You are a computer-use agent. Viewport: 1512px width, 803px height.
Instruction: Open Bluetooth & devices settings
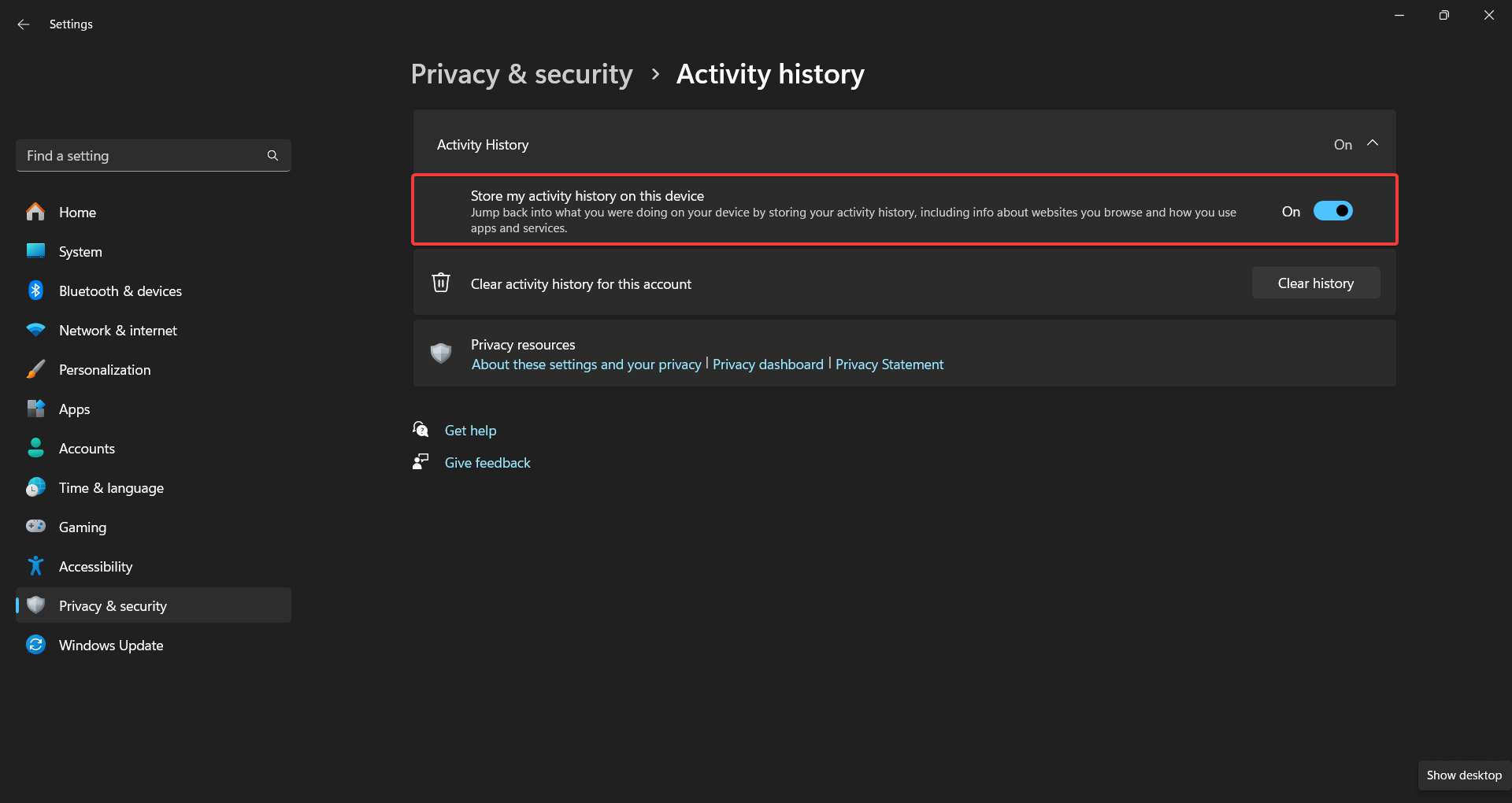point(154,290)
